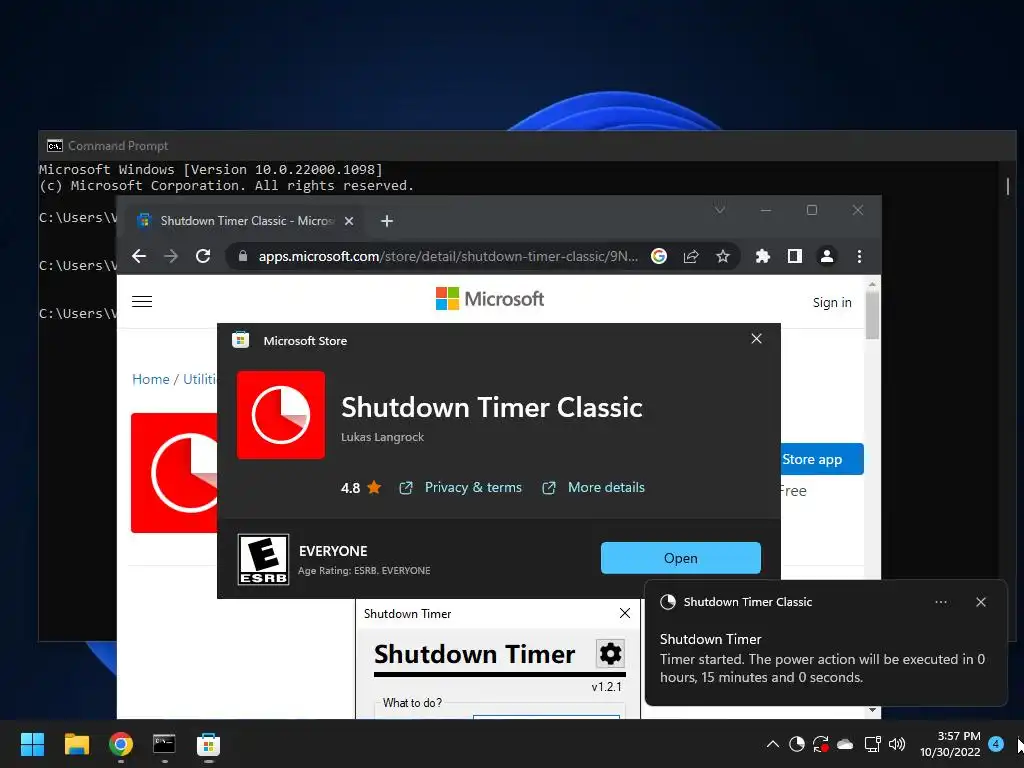The width and height of the screenshot is (1024, 768).
Task: Click the red Shutdown Timer app icon in popup
Action: 281,415
